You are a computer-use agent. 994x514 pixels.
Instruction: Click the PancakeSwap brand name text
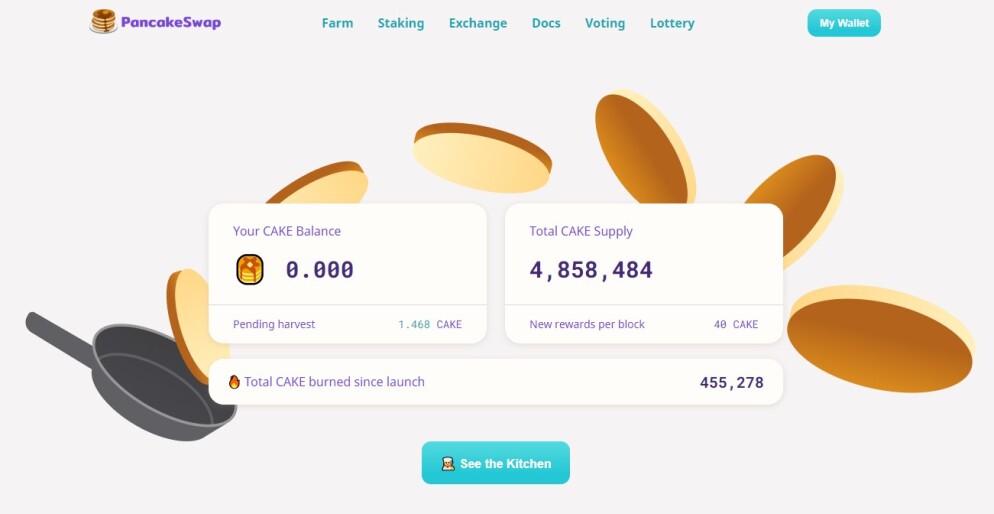[171, 23]
